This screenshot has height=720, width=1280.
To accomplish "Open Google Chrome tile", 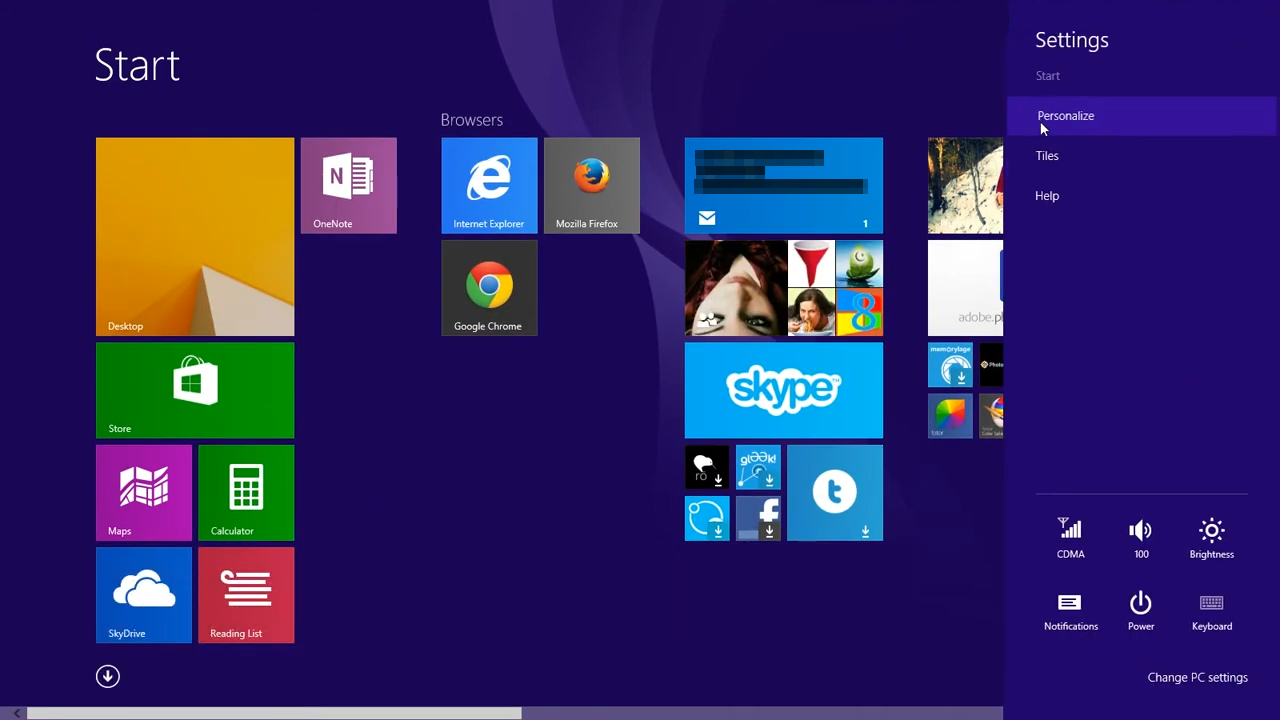I will click(489, 288).
